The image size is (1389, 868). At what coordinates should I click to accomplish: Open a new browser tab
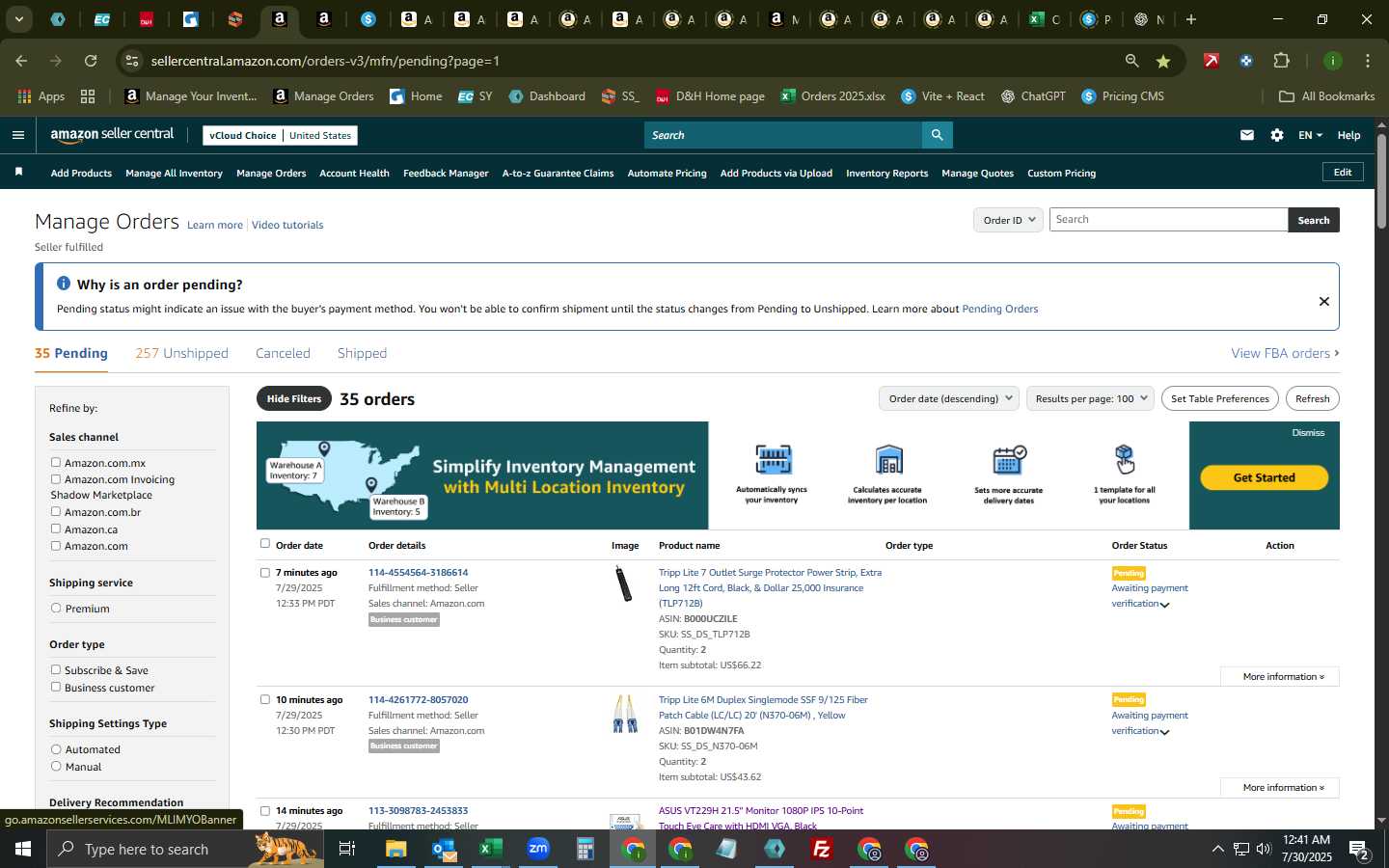(1191, 19)
